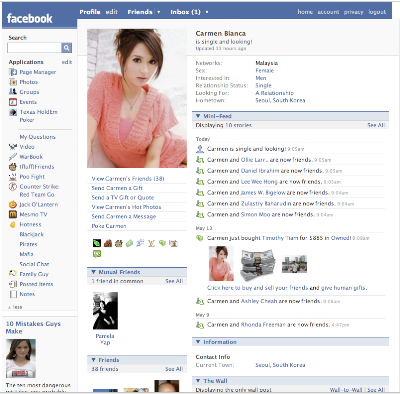Open the Friends dropdown arrow
Image resolution: width=400 pixels, height=394 pixels.
tap(159, 12)
